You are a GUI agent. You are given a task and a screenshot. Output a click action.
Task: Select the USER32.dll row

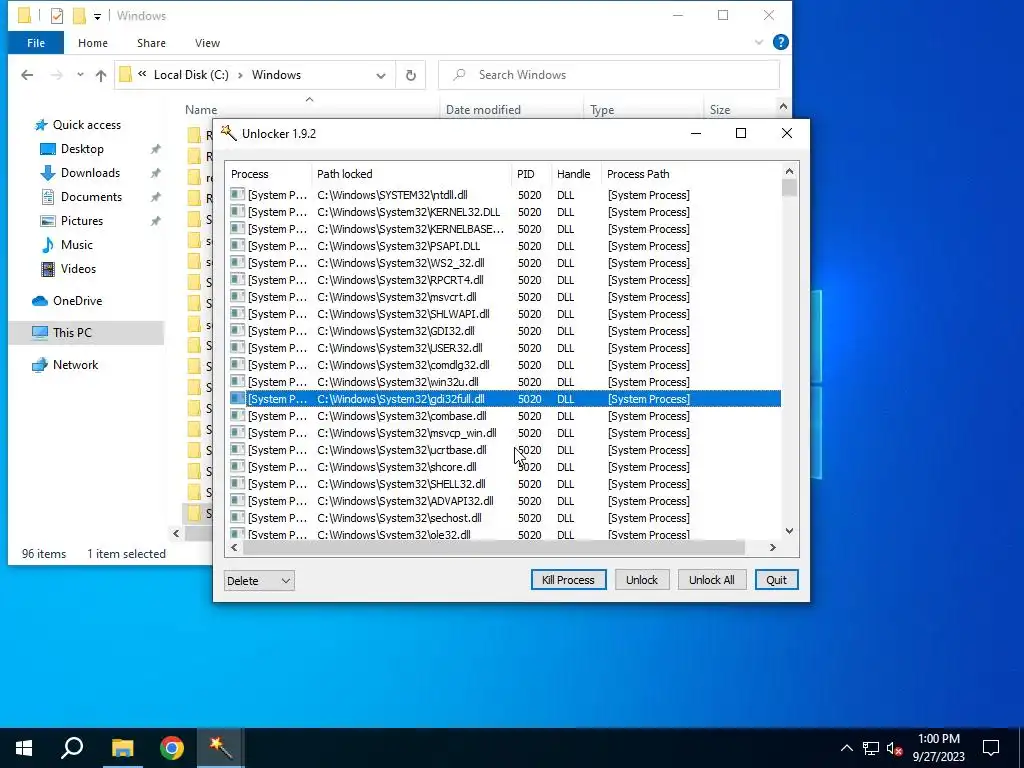point(505,347)
